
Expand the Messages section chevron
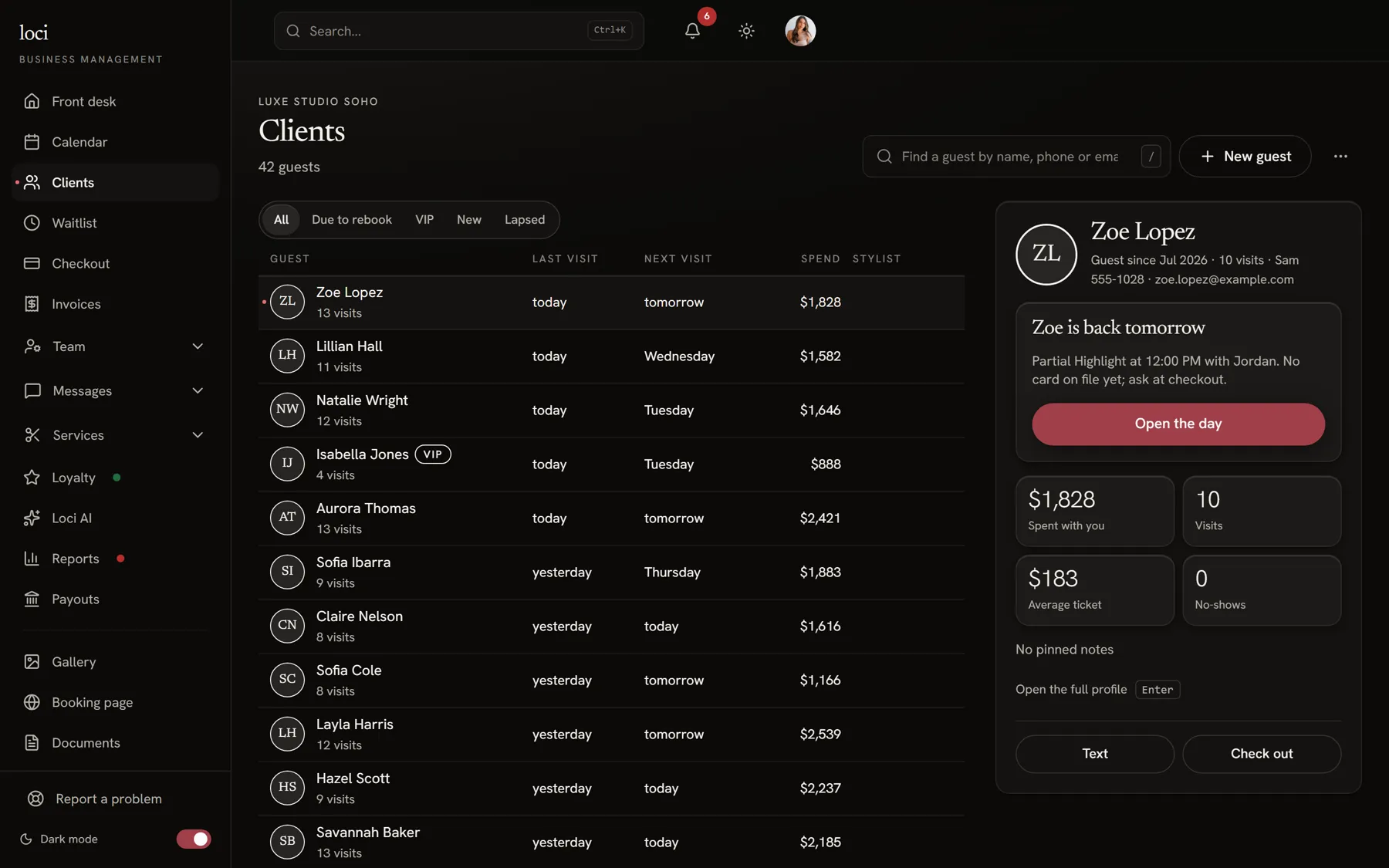point(198,390)
